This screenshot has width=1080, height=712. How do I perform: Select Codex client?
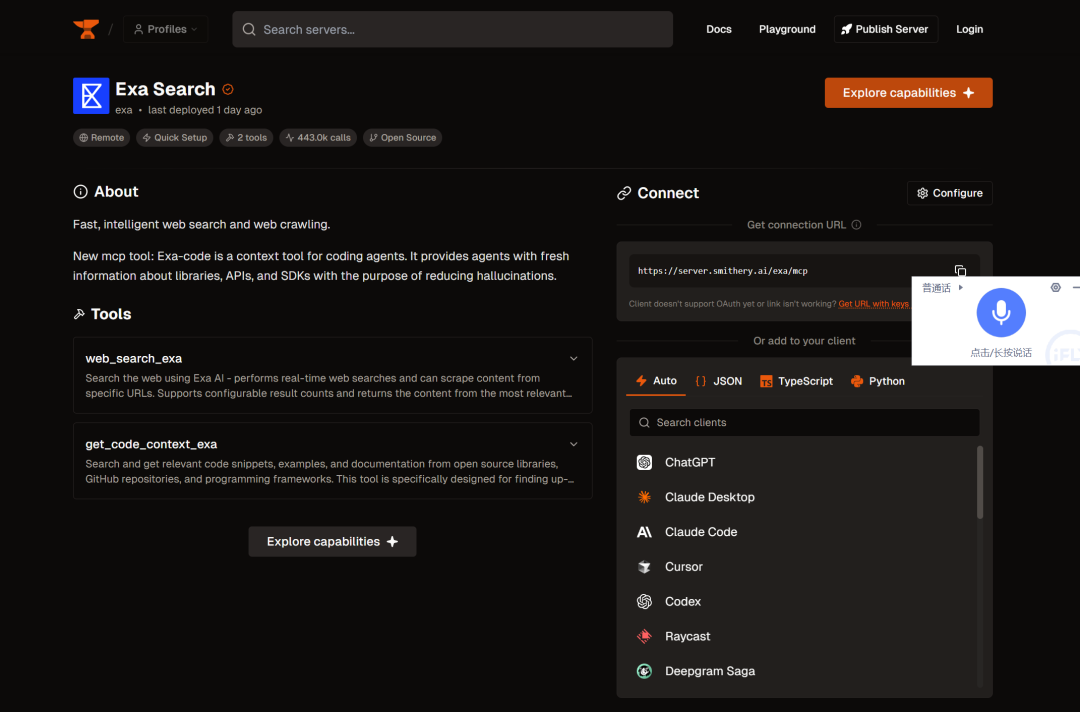point(803,602)
